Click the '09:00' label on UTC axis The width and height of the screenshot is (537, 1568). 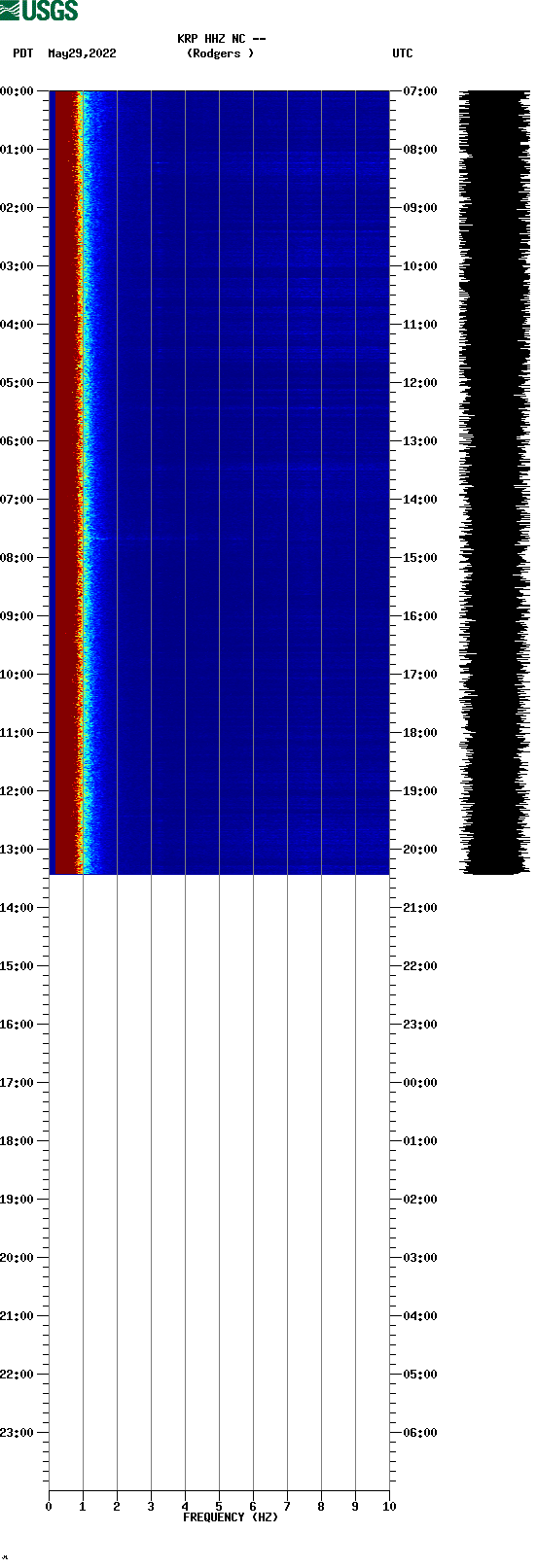pyautogui.click(x=420, y=208)
